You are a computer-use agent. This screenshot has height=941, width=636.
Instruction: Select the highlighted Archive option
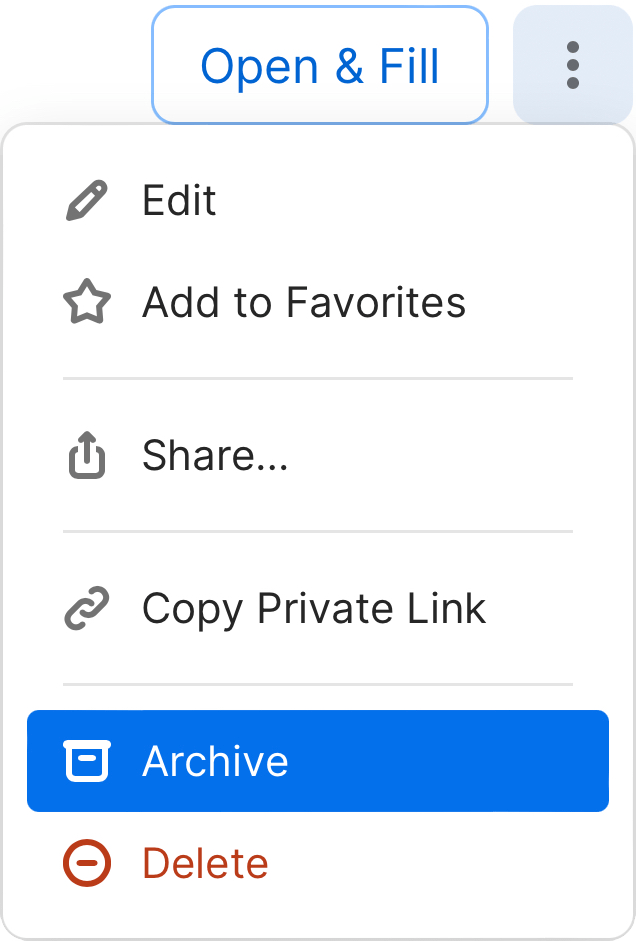pyautogui.click(x=215, y=761)
